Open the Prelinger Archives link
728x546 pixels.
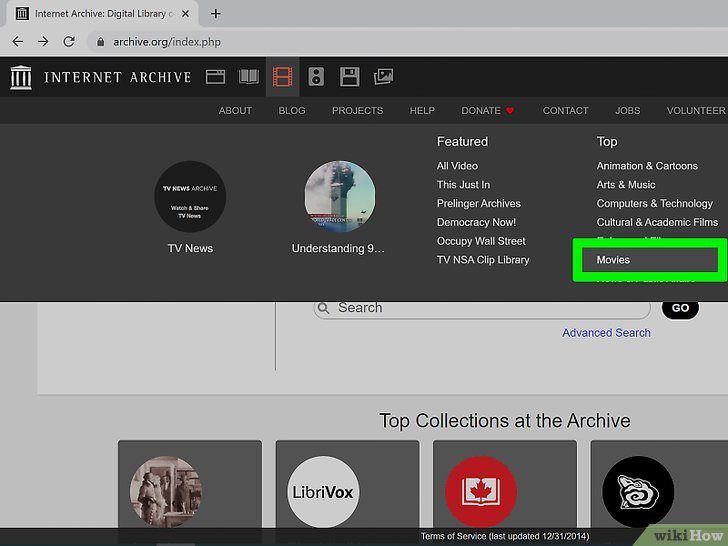pos(479,203)
